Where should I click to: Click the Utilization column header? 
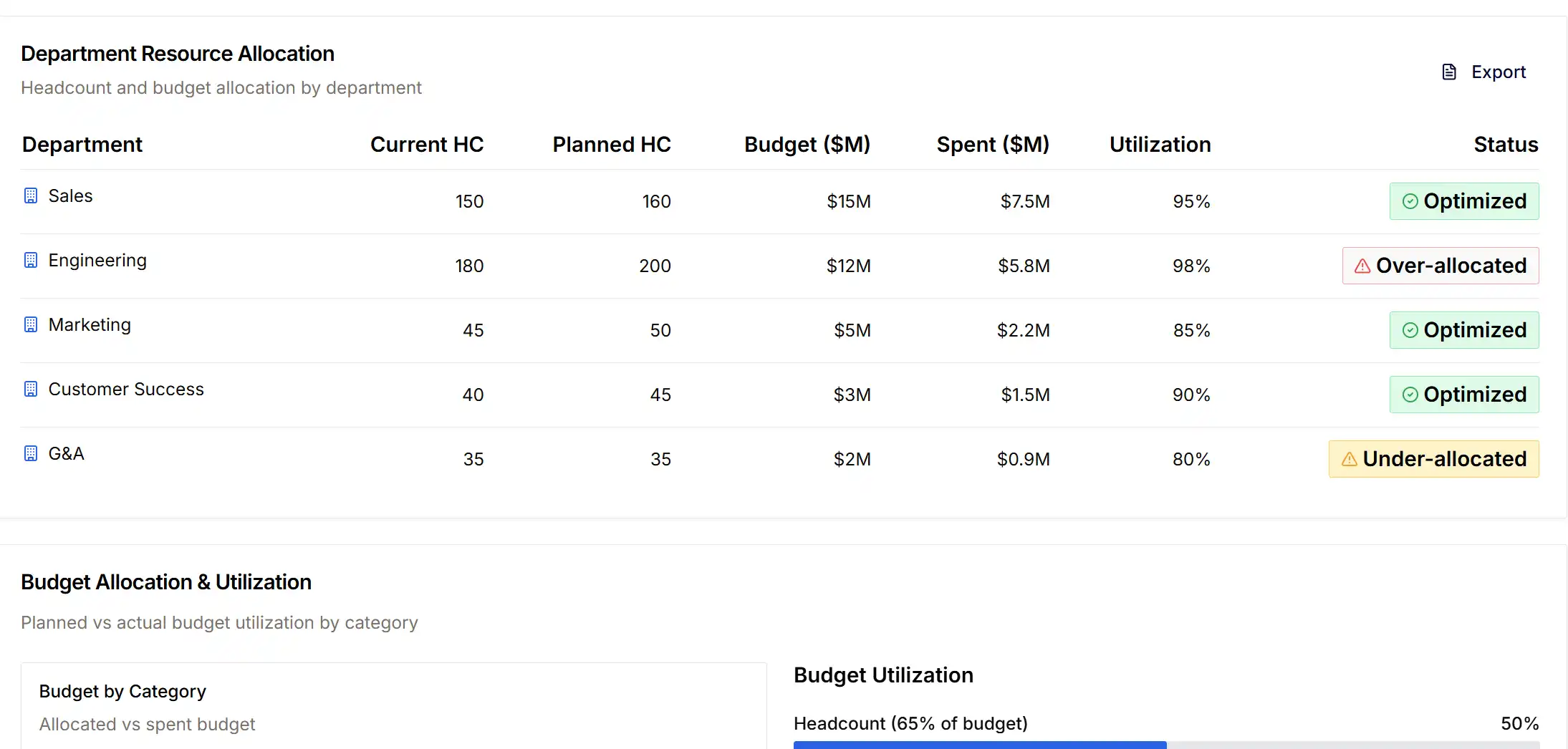pyautogui.click(x=1160, y=145)
